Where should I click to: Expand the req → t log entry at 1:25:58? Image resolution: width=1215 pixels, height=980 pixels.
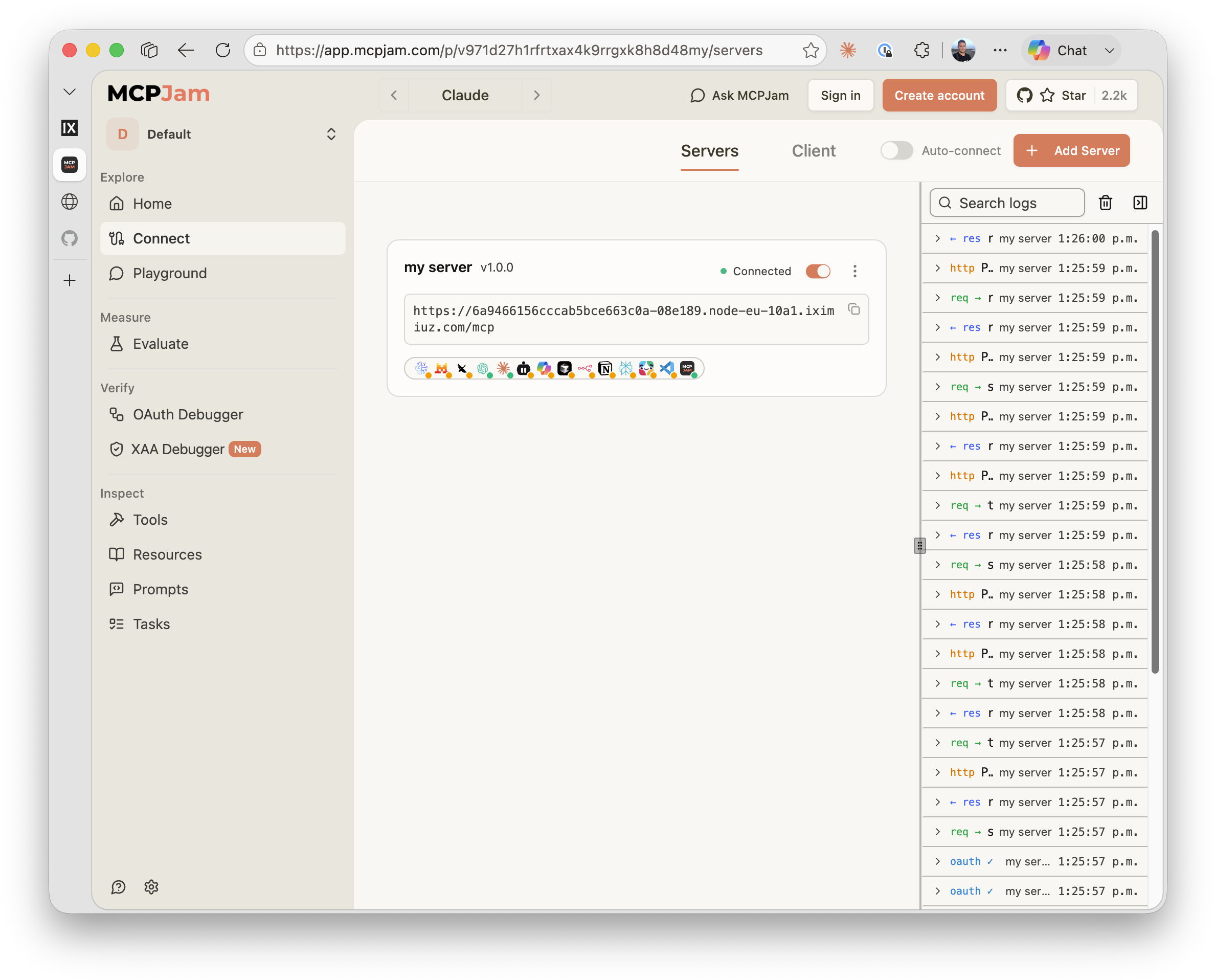[x=1035, y=683]
